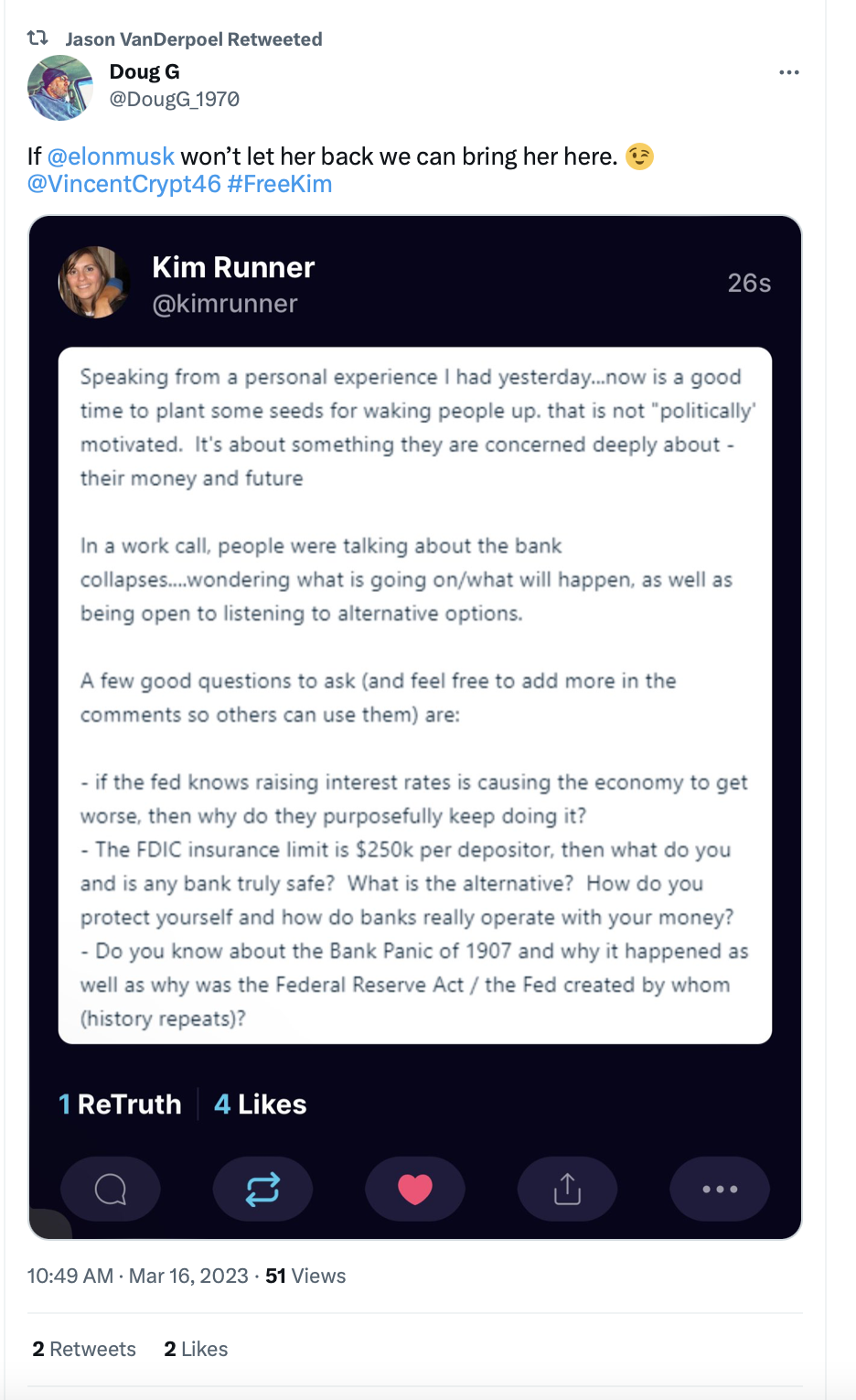The image size is (856, 1400).
Task: Click Kim Runner's profile photo
Action: pyautogui.click(x=94, y=282)
